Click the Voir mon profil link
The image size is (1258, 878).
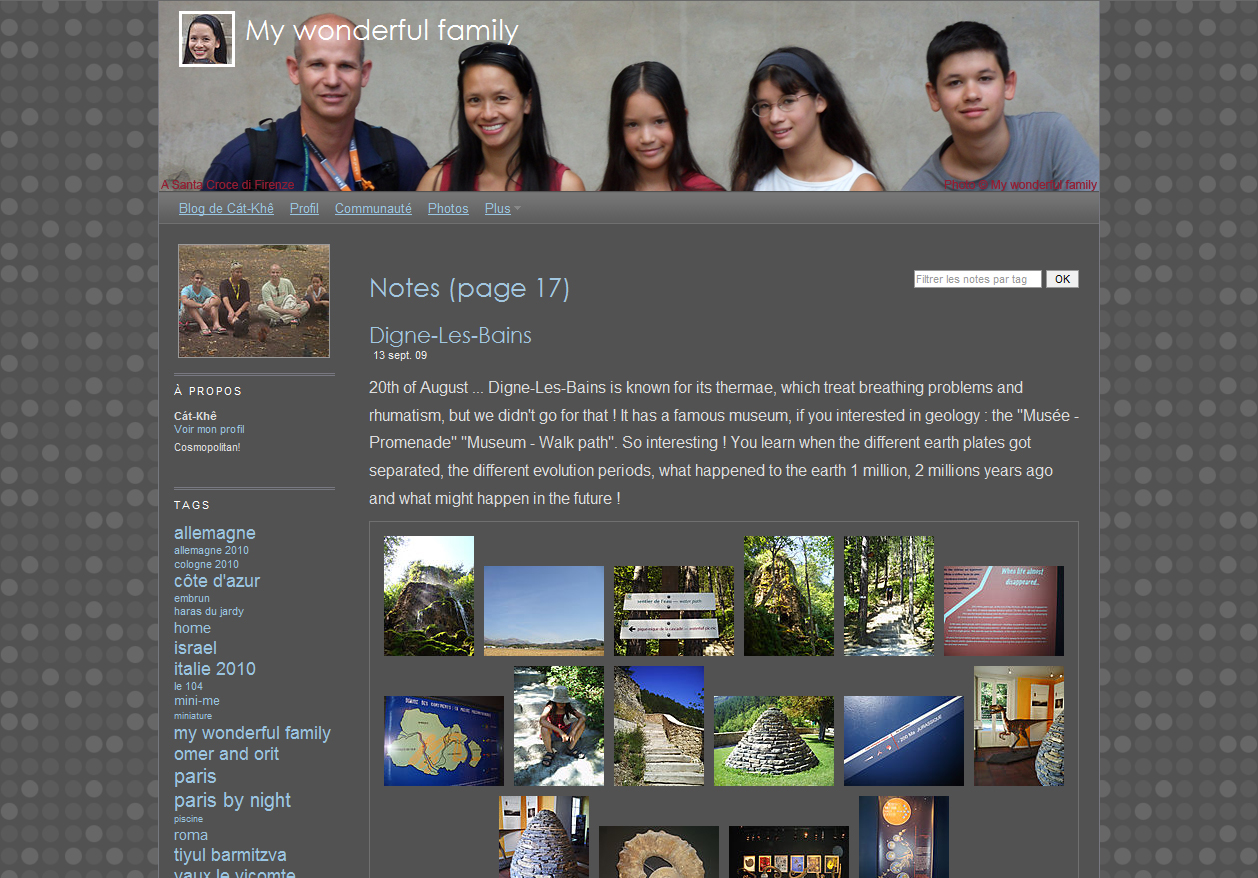[x=209, y=430]
